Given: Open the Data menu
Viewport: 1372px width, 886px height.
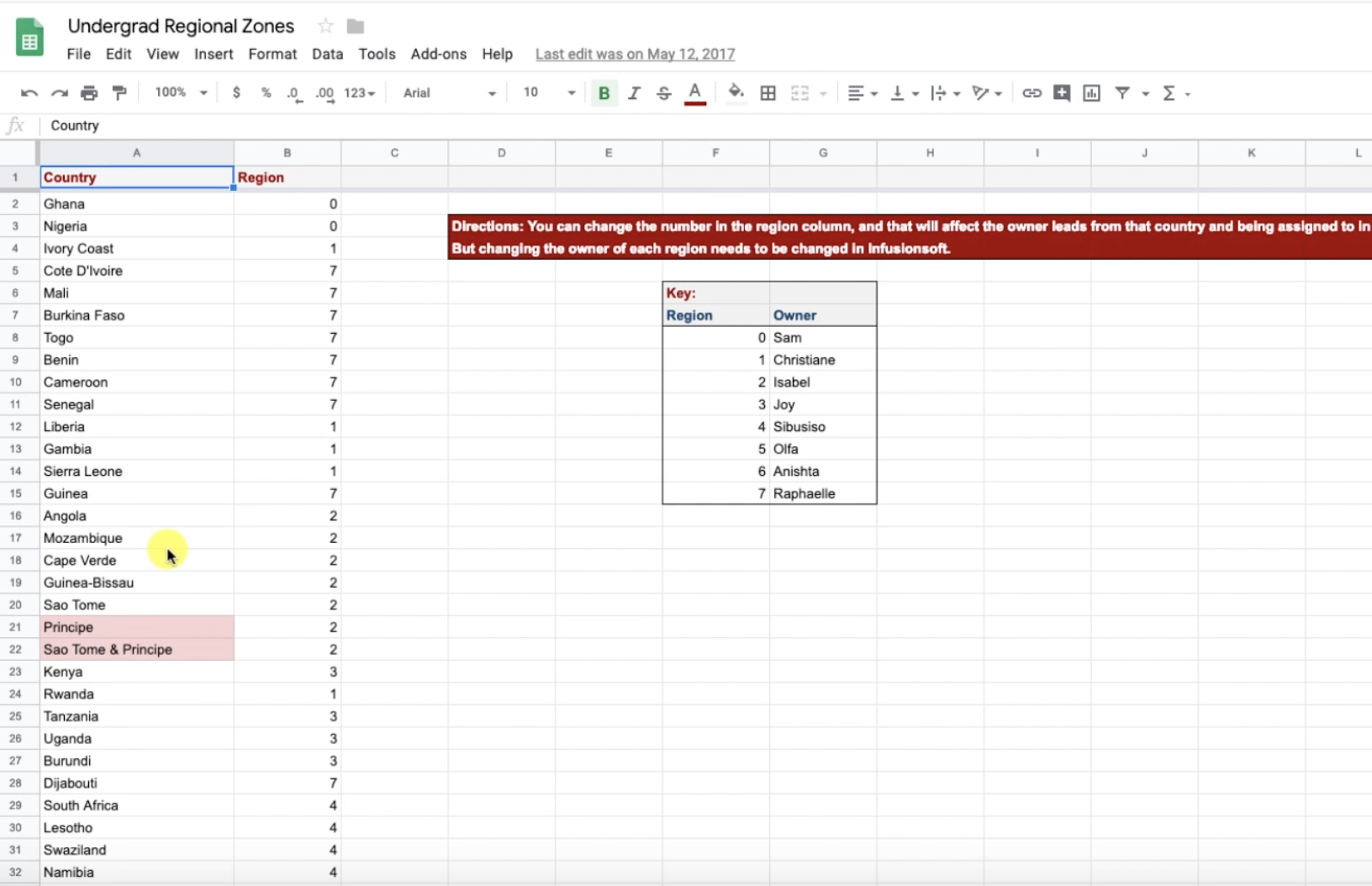Looking at the screenshot, I should pos(327,54).
